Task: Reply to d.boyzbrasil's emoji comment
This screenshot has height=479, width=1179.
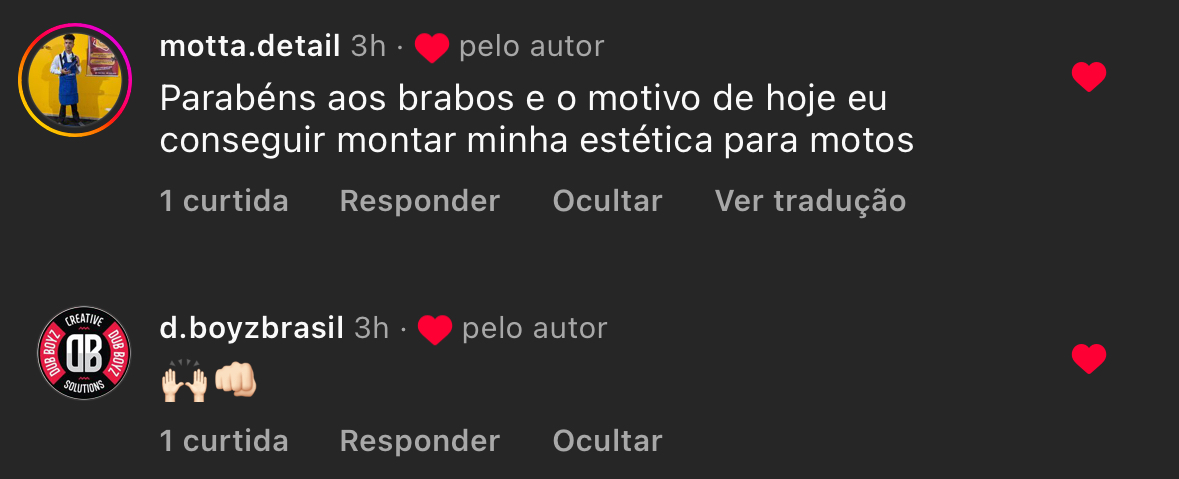Action: [420, 441]
